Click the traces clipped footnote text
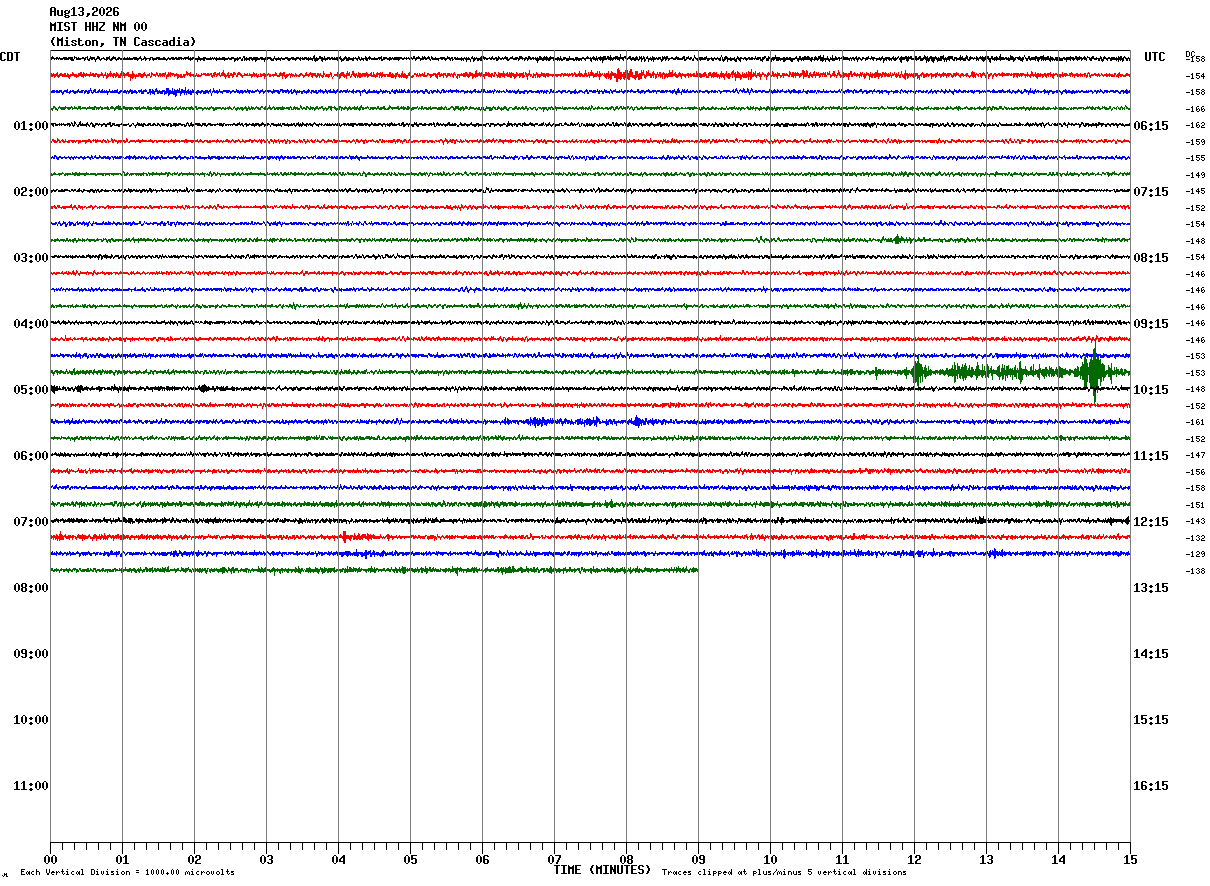This screenshot has height=886, width=1210. click(x=784, y=873)
